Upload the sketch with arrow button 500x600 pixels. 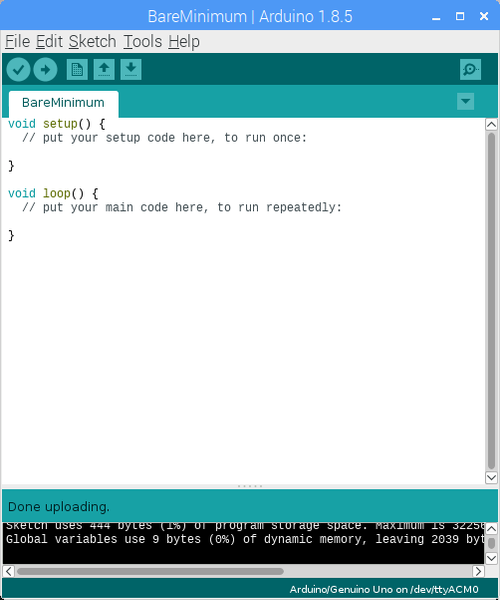(45, 70)
